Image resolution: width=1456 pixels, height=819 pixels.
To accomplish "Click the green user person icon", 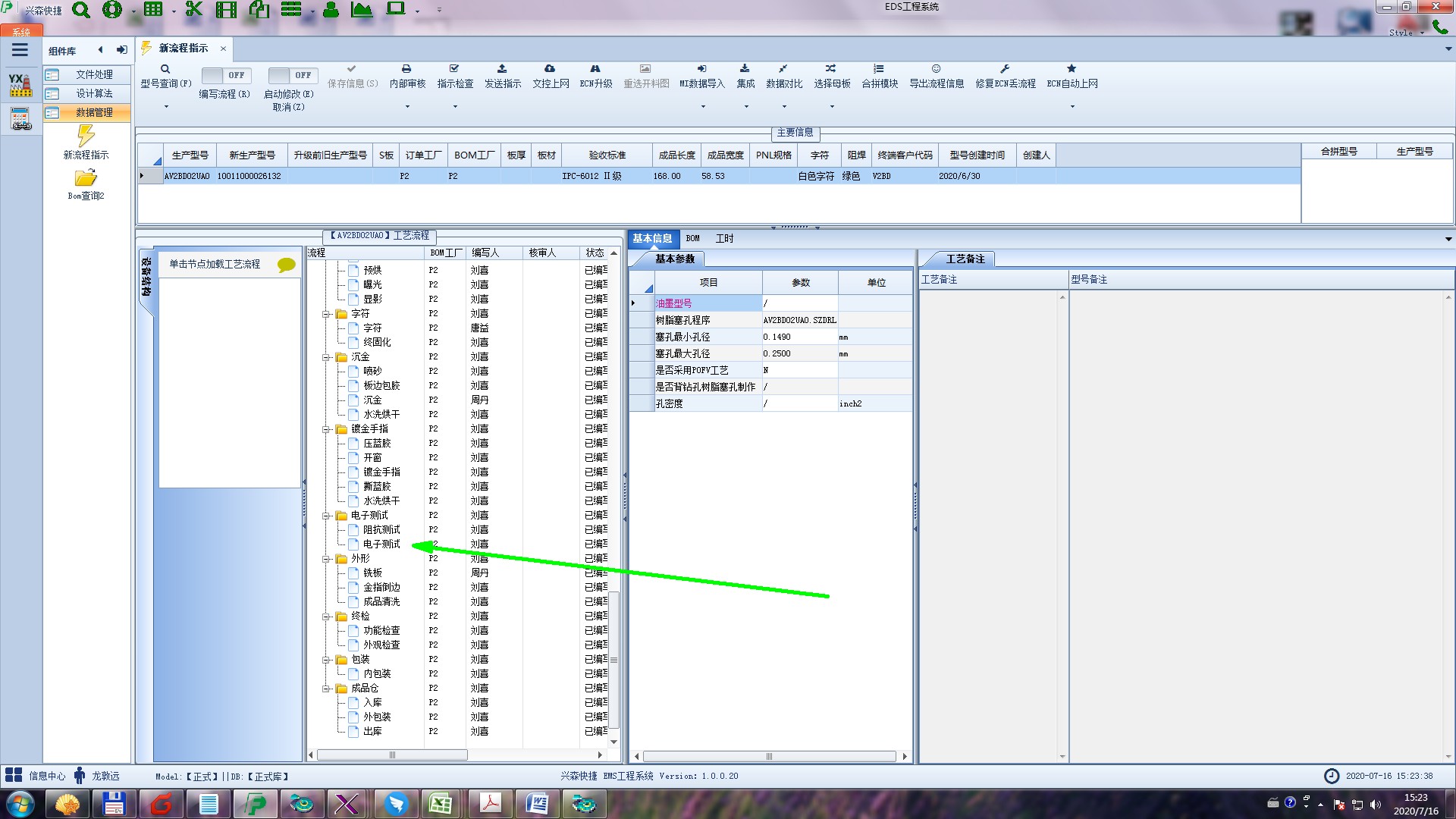I will tap(331, 10).
